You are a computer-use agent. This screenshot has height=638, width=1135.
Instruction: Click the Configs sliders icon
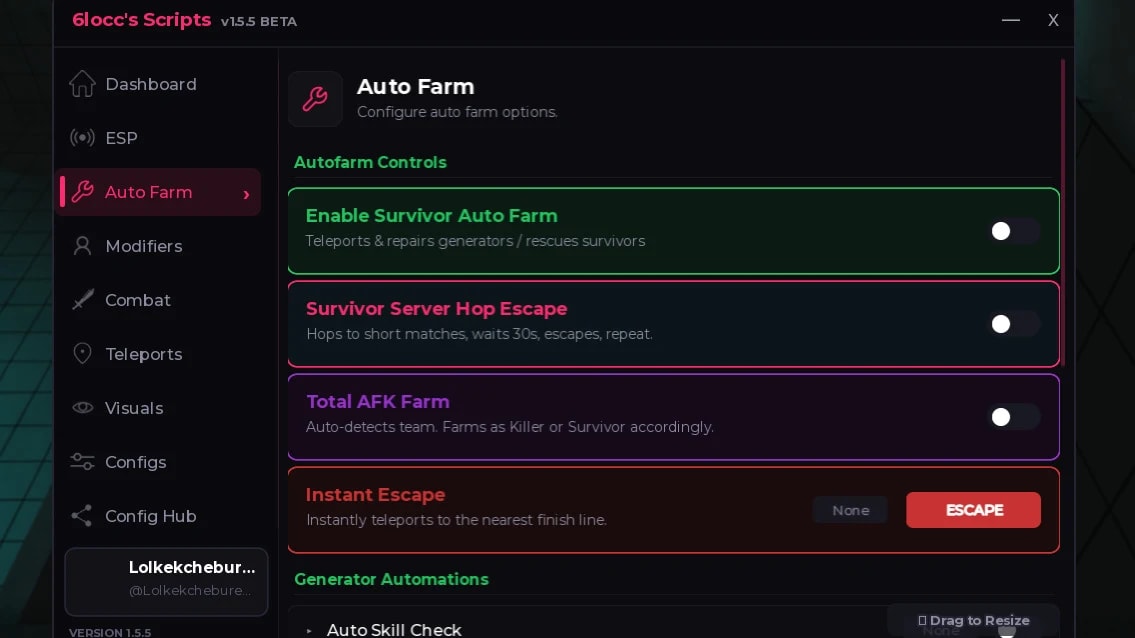click(x=82, y=461)
